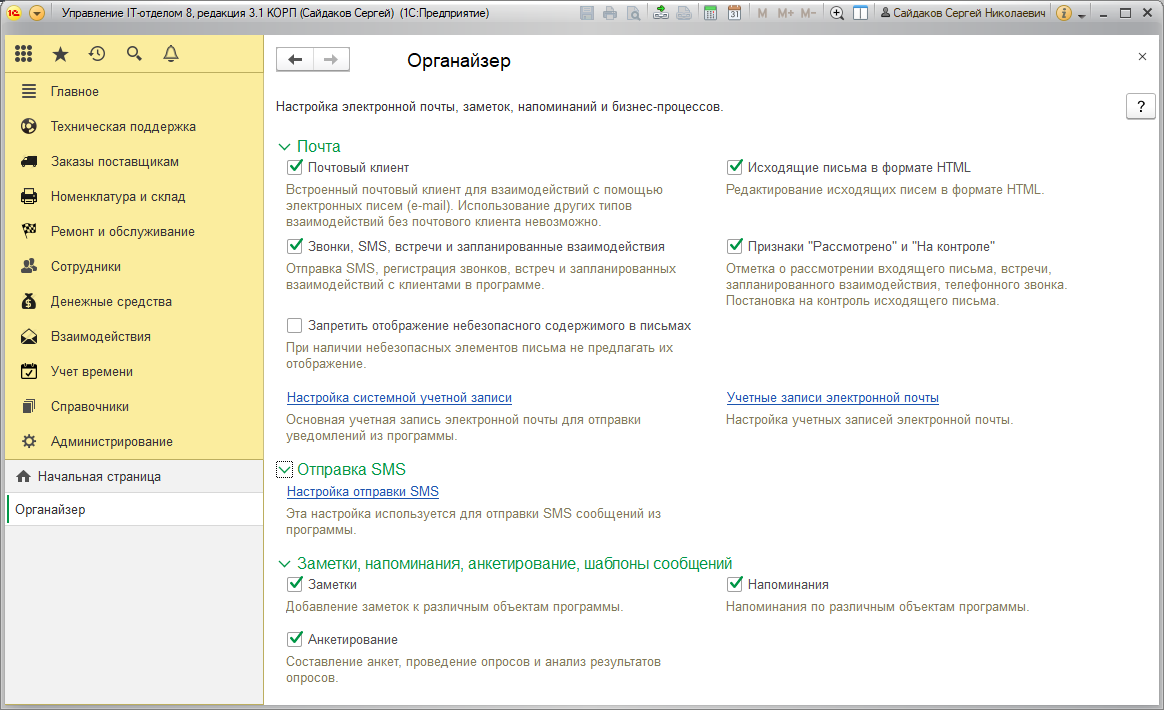Collapse the Почта group
This screenshot has height=710, width=1164.
point(284,147)
